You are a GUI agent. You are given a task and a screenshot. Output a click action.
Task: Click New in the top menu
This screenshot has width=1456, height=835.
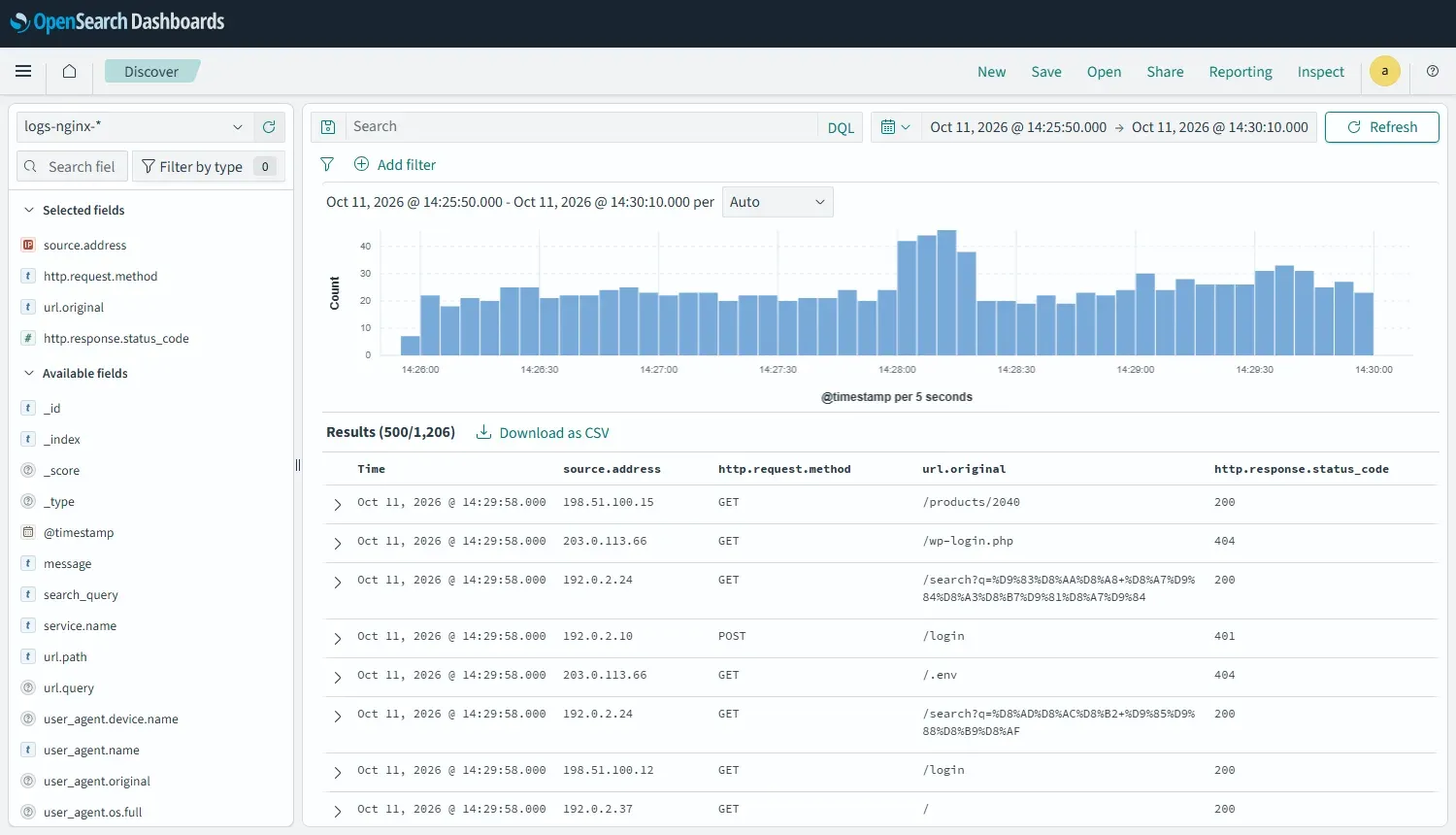pos(991,71)
